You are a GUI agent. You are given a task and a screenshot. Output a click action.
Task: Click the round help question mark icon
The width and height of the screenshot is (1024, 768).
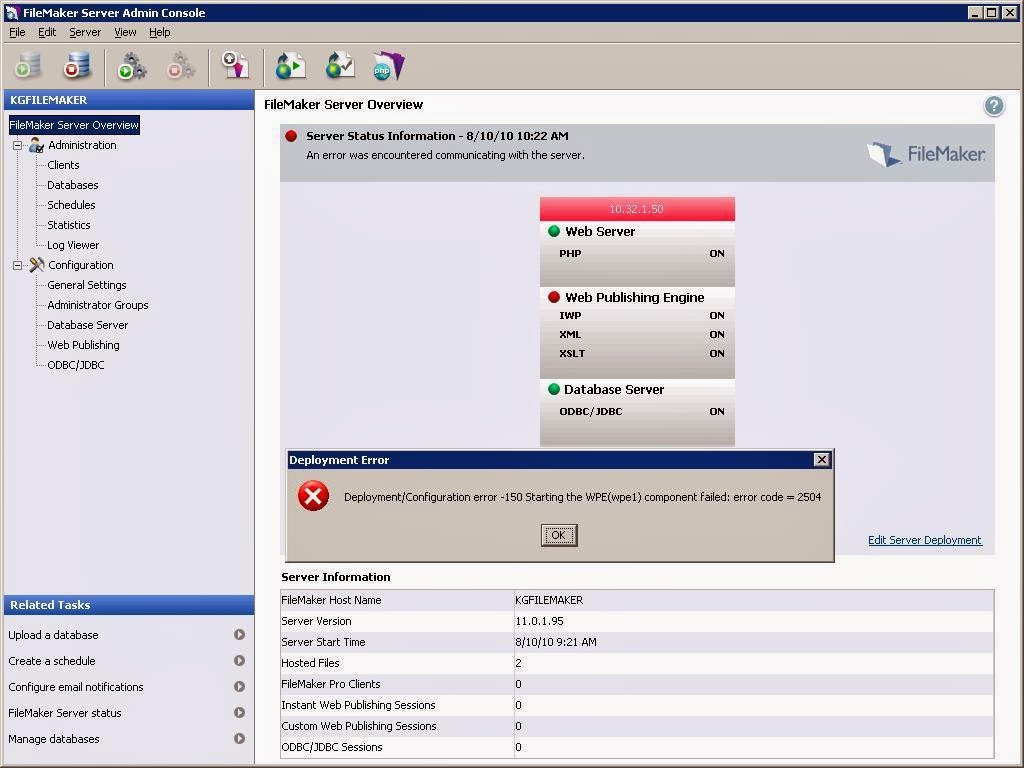click(994, 106)
